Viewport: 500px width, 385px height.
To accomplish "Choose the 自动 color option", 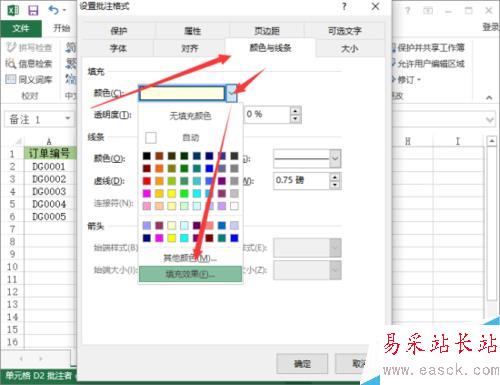I will pos(190,137).
